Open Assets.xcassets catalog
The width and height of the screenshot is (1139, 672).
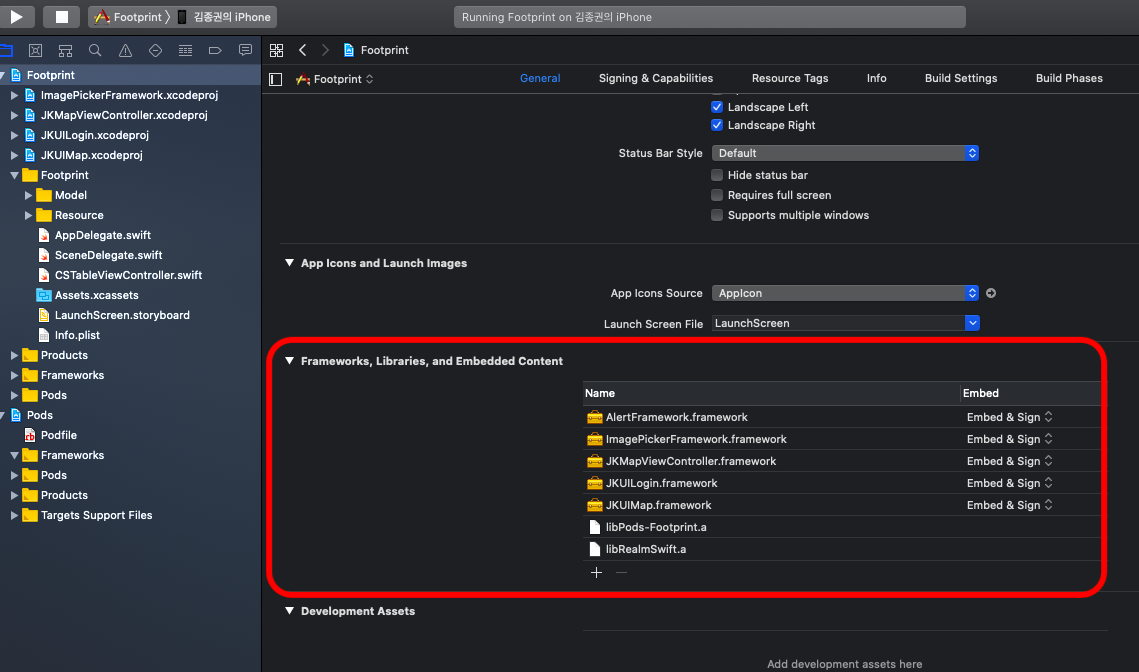pos(96,295)
